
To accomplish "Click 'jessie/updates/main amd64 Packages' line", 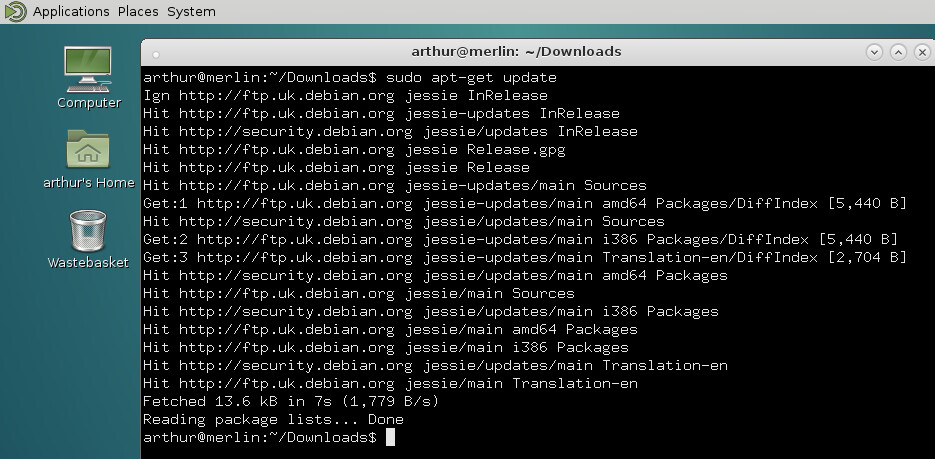I will [435, 275].
